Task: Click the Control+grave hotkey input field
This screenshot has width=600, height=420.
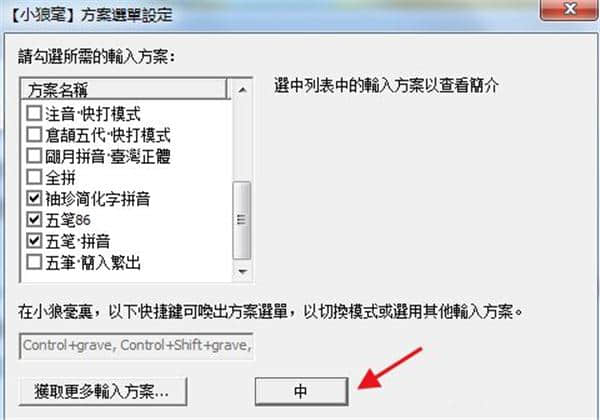Action: pyautogui.click(x=136, y=346)
